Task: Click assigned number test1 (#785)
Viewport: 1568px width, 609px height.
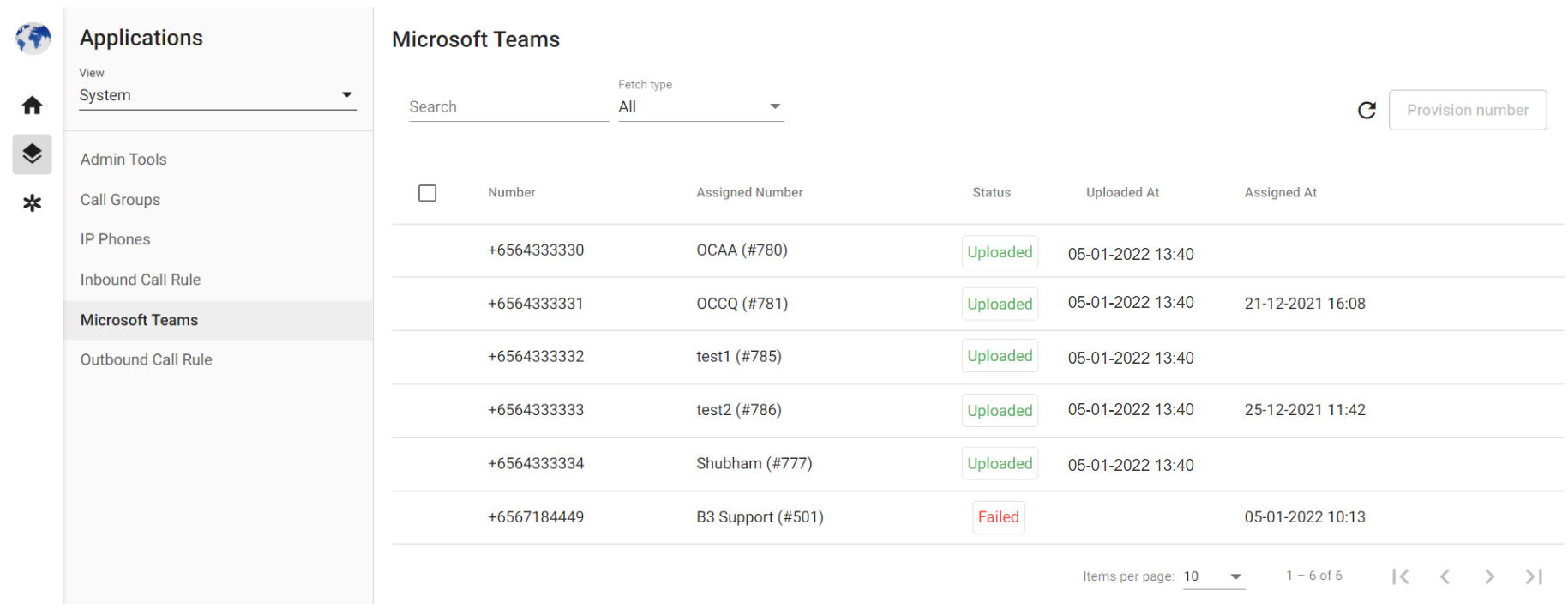Action: (x=739, y=357)
